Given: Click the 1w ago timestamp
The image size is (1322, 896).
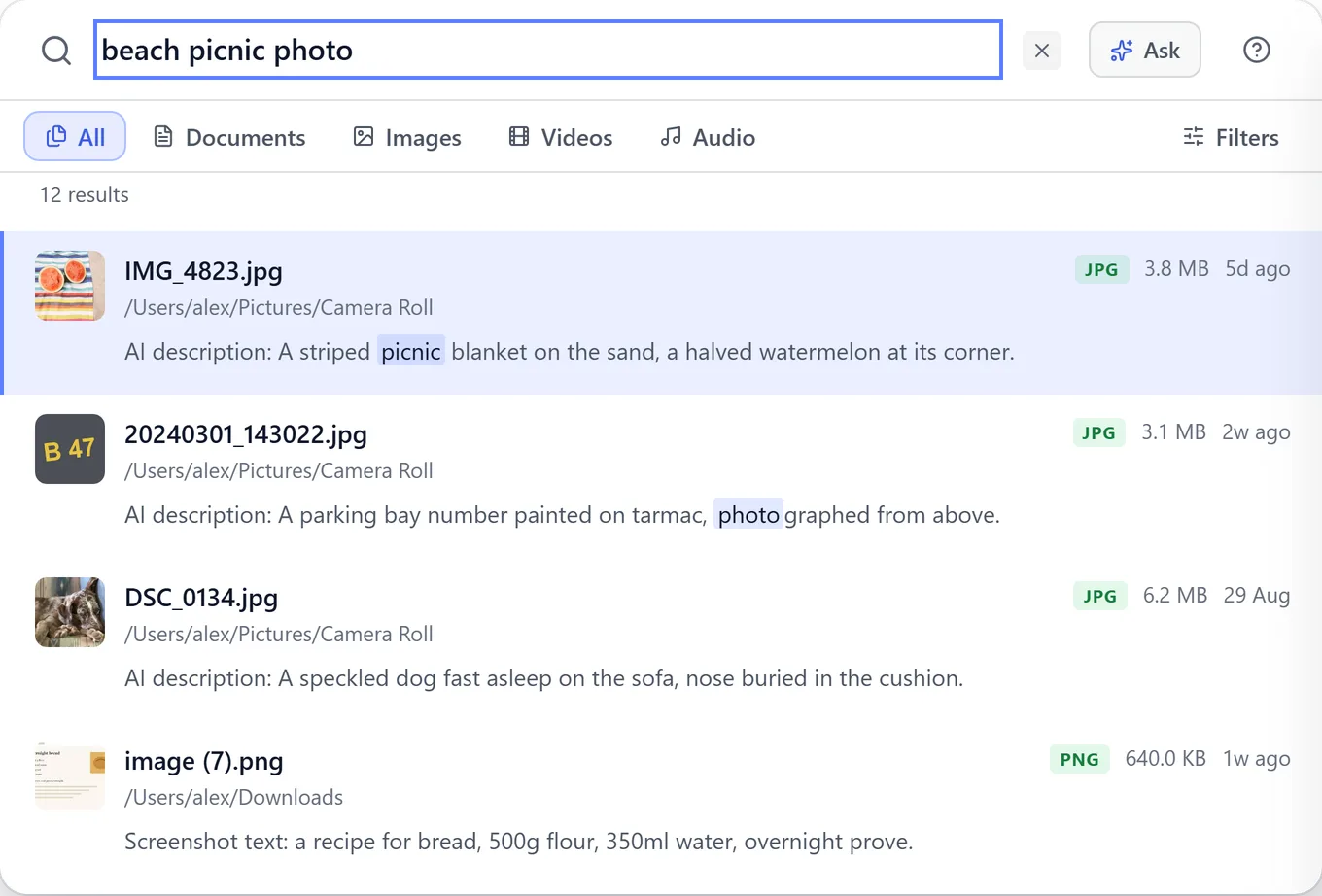Looking at the screenshot, I should (x=1256, y=758).
